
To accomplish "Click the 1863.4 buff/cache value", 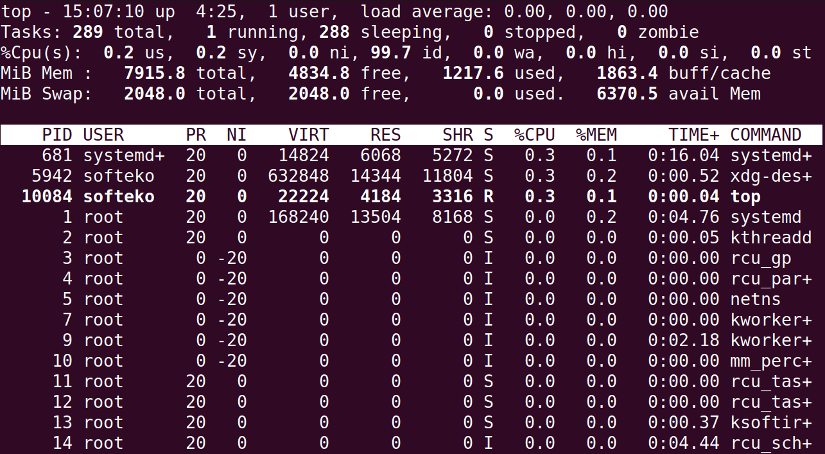I will [x=627, y=73].
